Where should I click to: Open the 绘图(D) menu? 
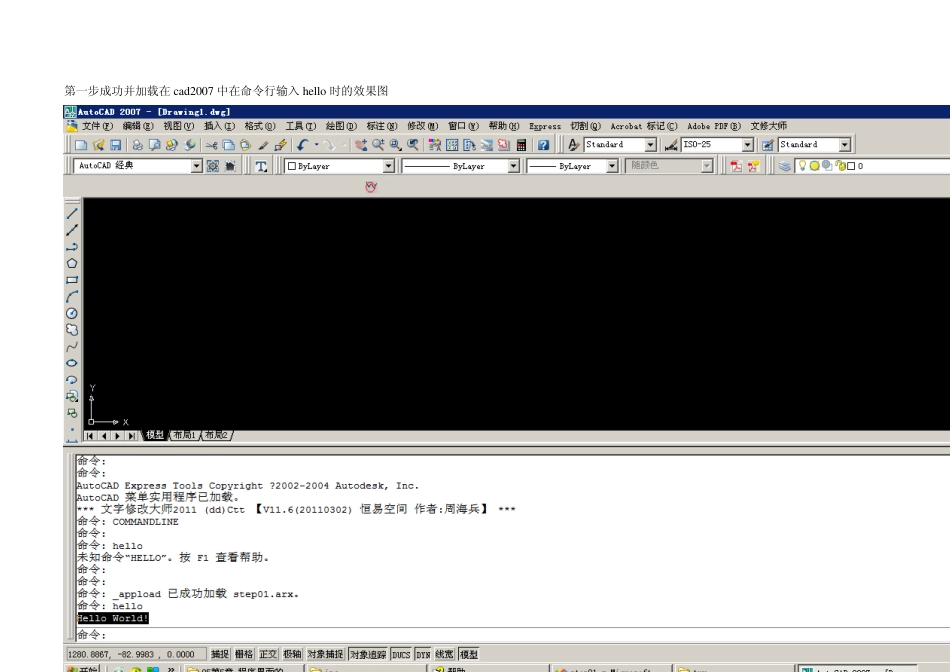point(341,126)
